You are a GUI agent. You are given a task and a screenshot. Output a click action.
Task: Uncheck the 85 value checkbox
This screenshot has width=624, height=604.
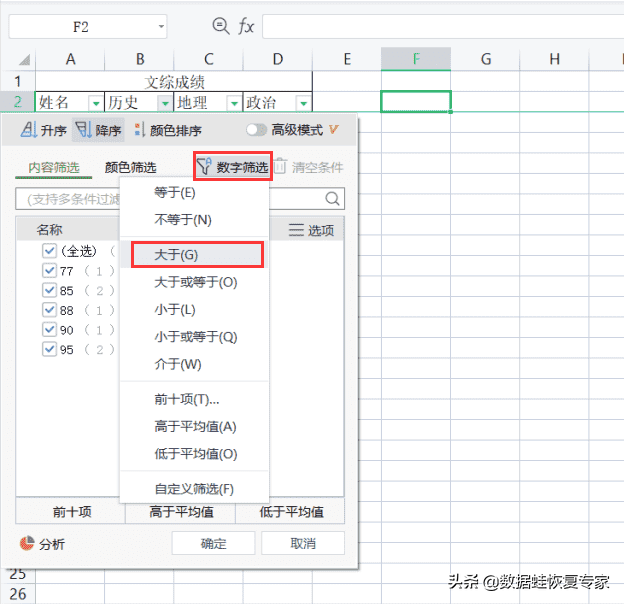[49, 290]
